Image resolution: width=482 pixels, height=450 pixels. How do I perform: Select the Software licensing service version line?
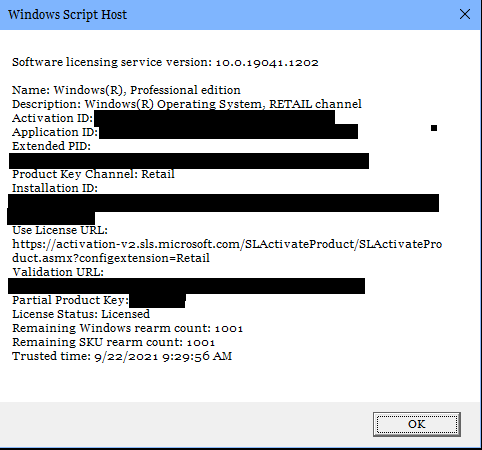[165, 62]
